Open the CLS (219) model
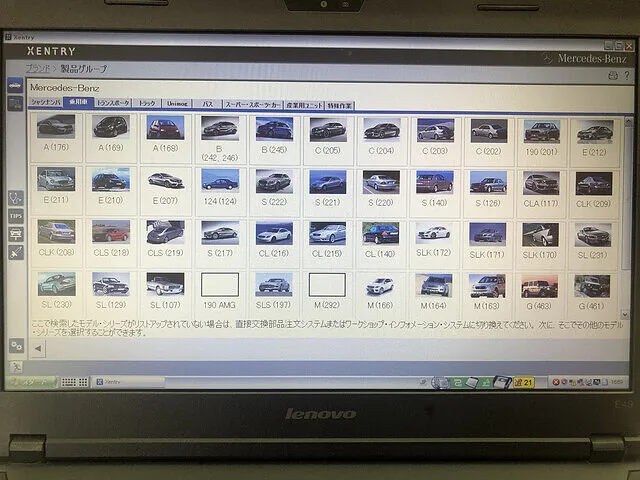640x480 pixels. pyautogui.click(x=165, y=232)
